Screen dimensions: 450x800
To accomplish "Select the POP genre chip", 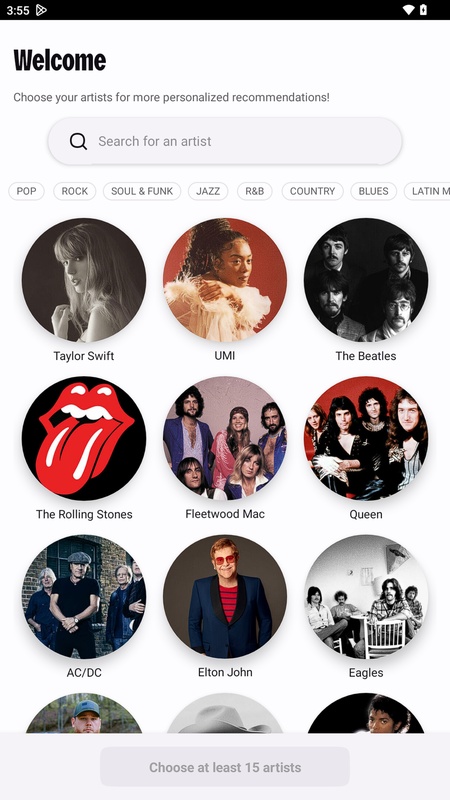I will [x=27, y=191].
